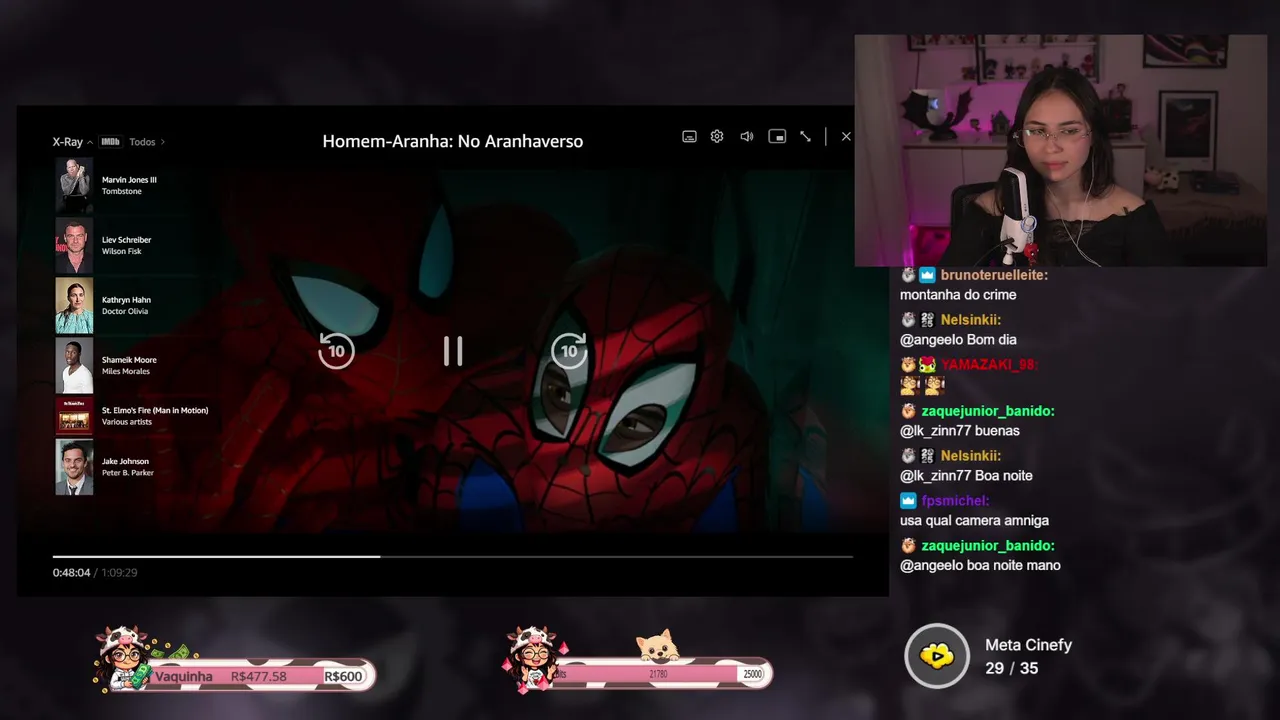
Task: Select the Kathryn Hahn name
Action: (x=126, y=300)
